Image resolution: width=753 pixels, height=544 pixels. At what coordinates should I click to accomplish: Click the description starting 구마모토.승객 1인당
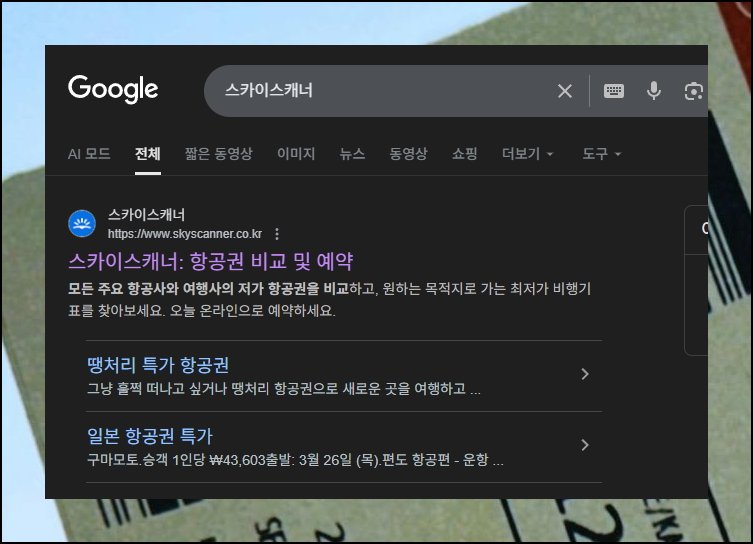click(x=295, y=460)
